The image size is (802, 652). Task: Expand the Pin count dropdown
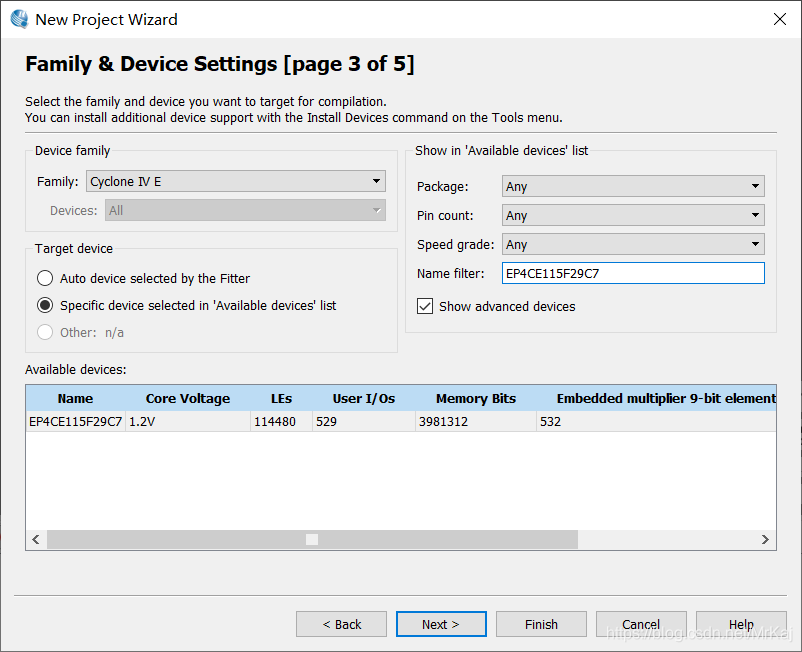tap(633, 215)
